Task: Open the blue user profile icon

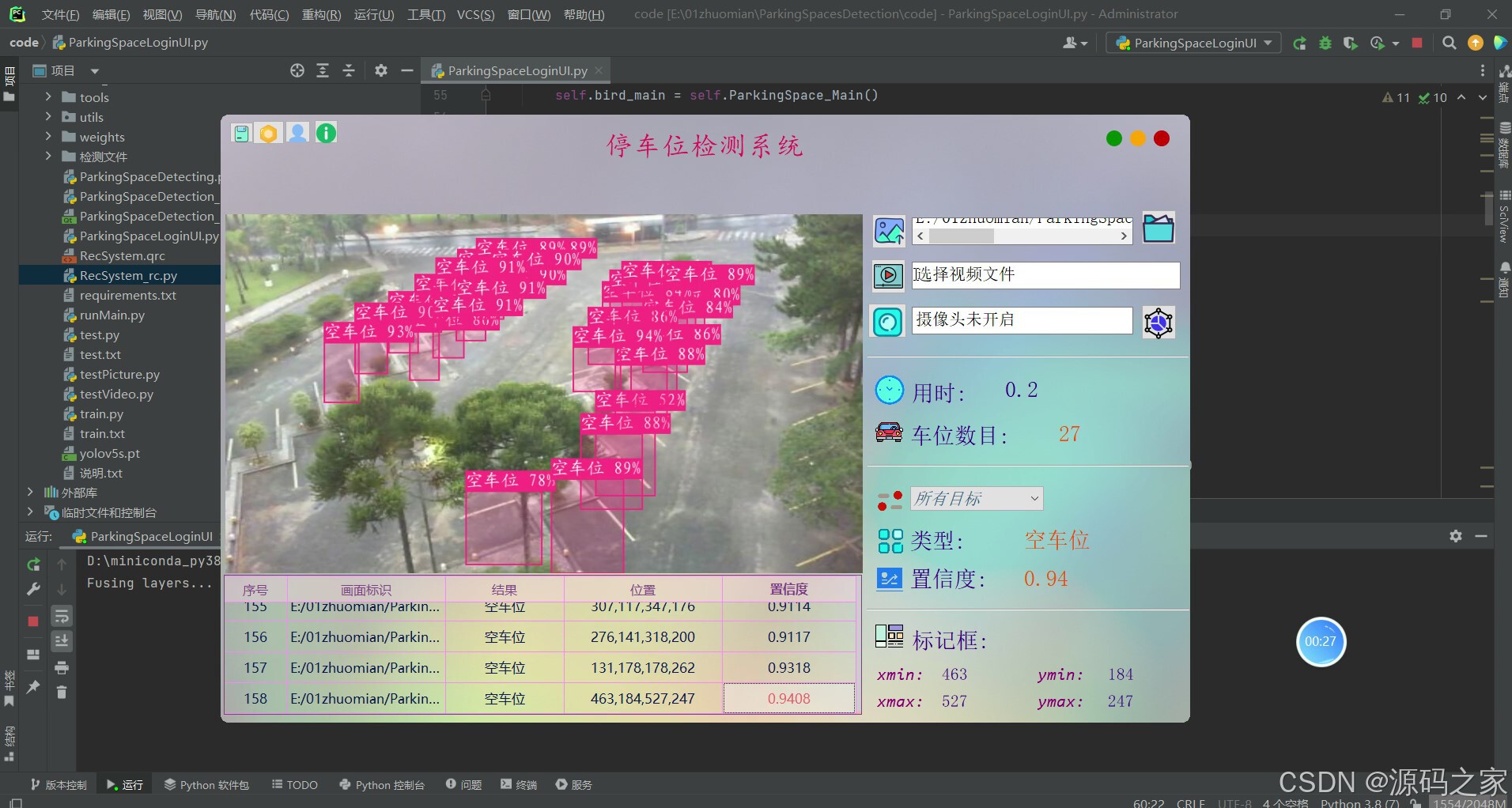Action: [x=297, y=133]
